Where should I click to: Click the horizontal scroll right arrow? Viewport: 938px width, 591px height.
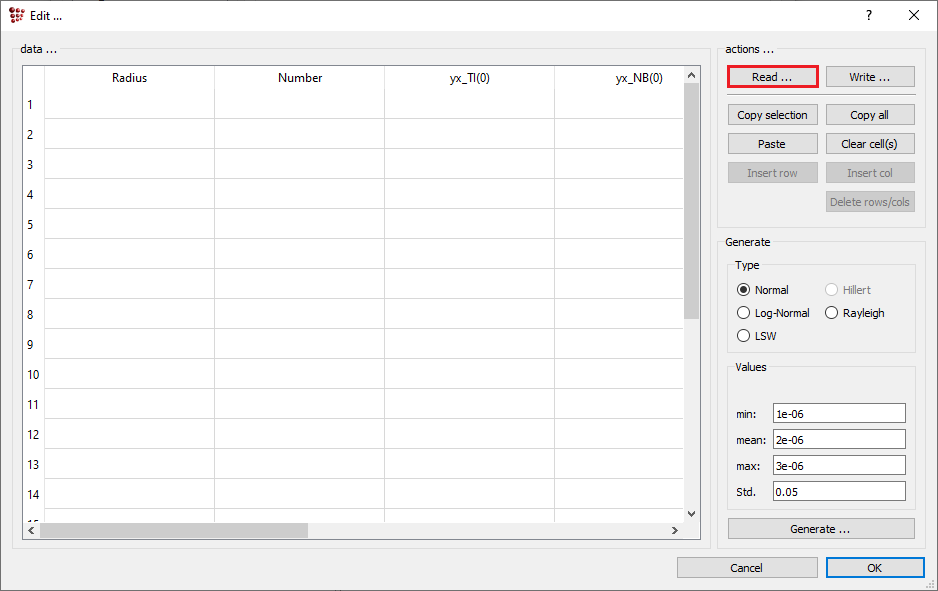click(x=675, y=531)
